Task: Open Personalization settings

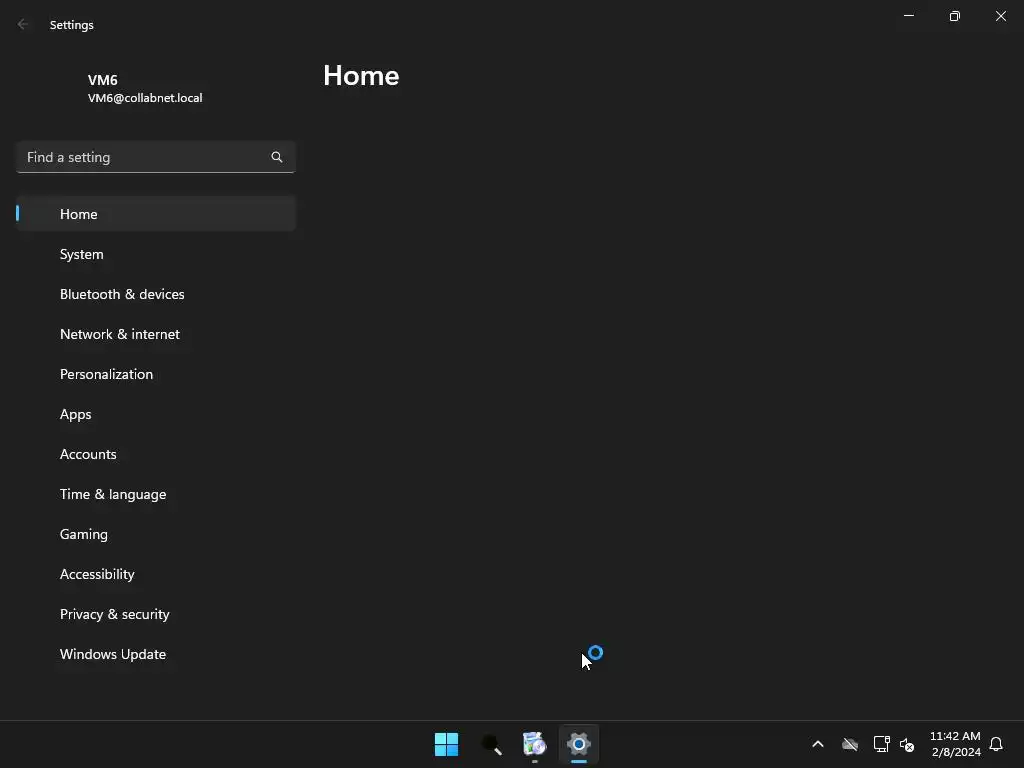Action: 155,374
